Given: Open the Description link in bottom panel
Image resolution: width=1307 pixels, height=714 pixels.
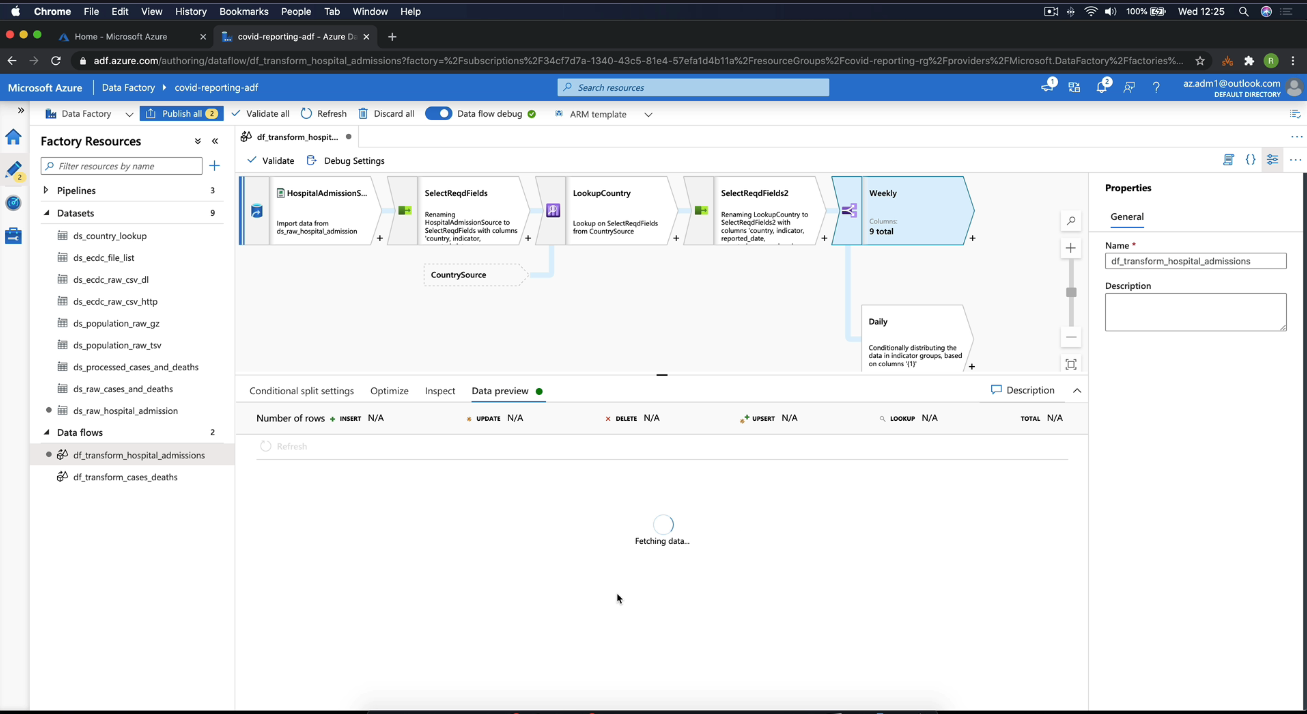Looking at the screenshot, I should coord(1022,390).
